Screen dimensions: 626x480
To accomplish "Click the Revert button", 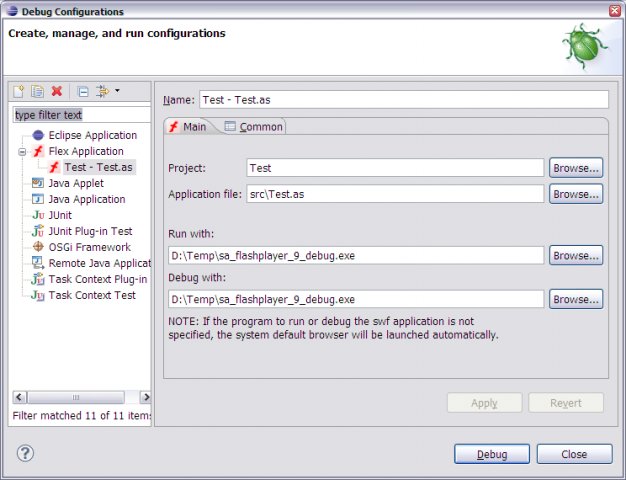I will point(566,403).
